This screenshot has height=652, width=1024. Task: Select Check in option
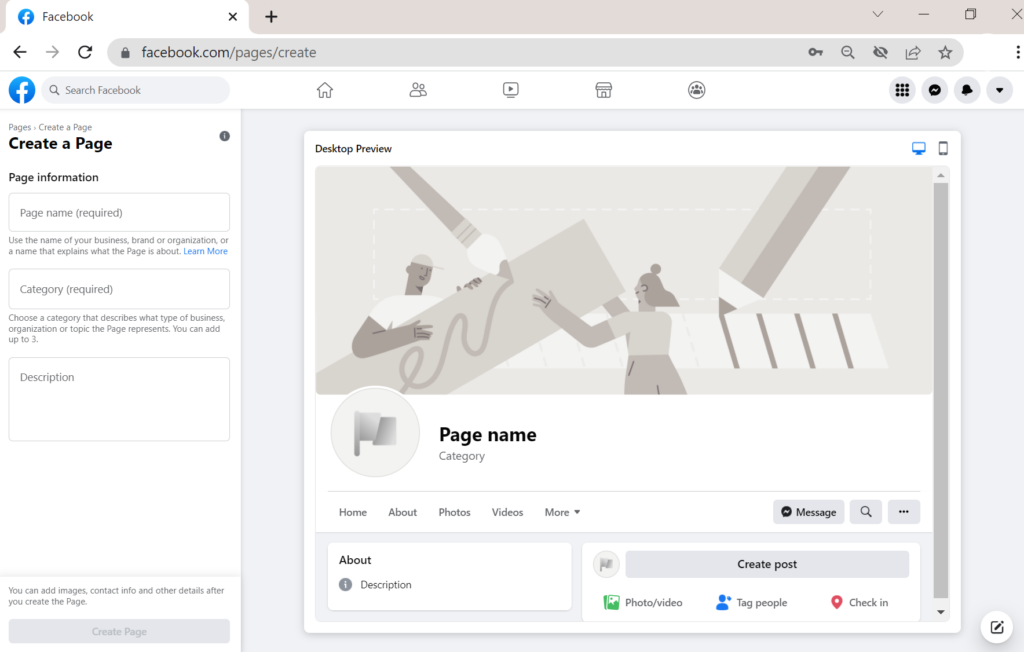tap(859, 602)
